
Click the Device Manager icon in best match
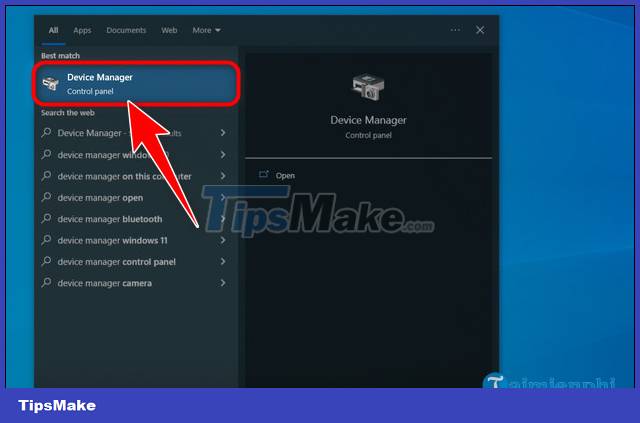[51, 84]
